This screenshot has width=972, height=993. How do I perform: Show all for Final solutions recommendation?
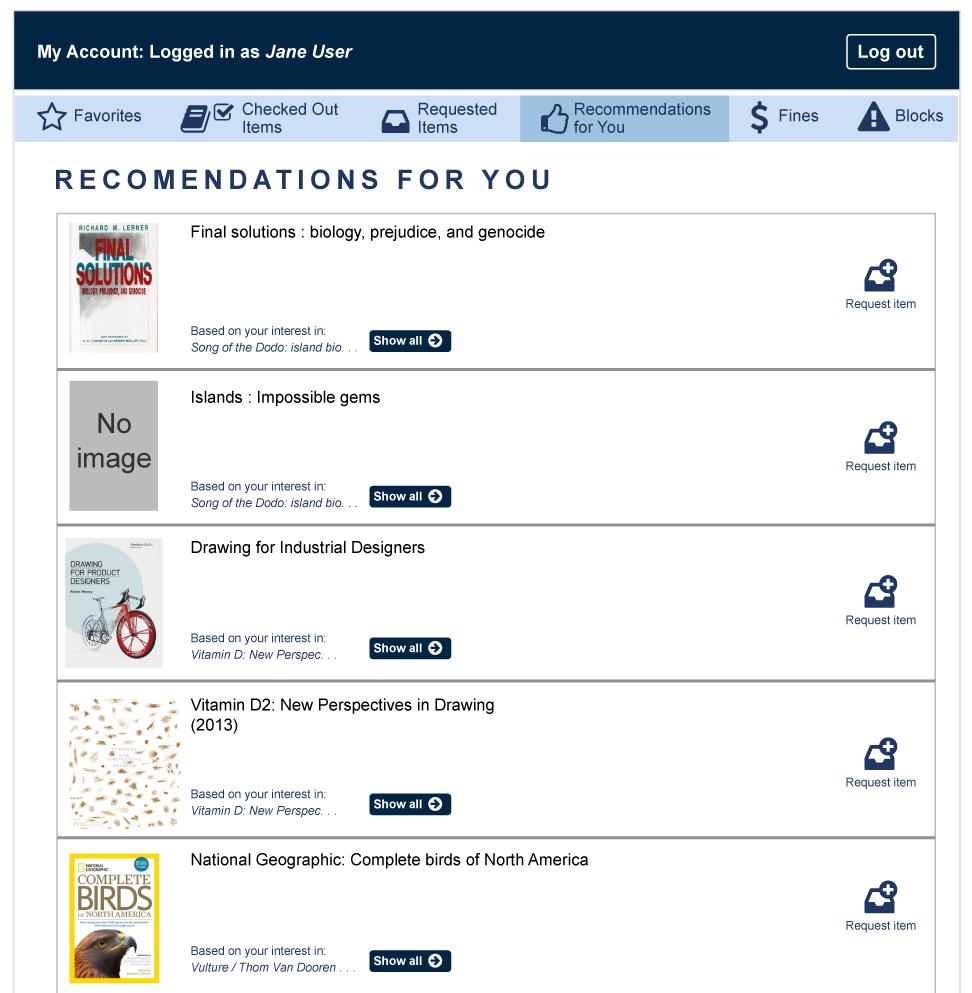tap(410, 341)
